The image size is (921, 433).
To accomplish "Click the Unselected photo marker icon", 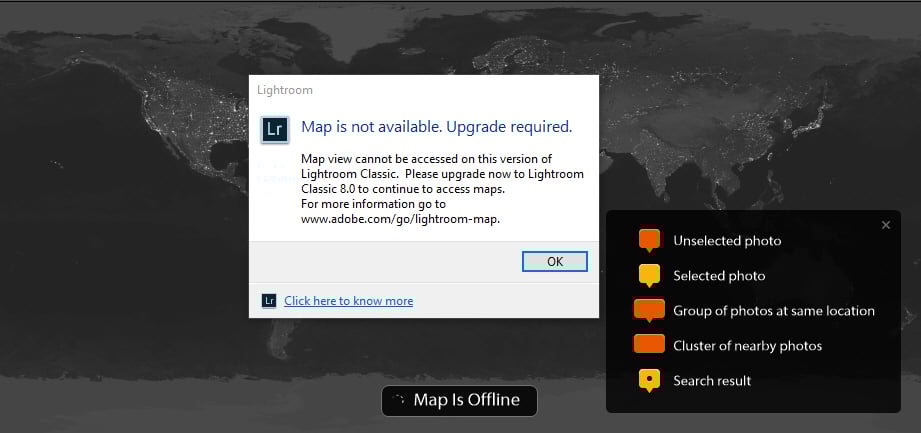I will pyautogui.click(x=649, y=240).
